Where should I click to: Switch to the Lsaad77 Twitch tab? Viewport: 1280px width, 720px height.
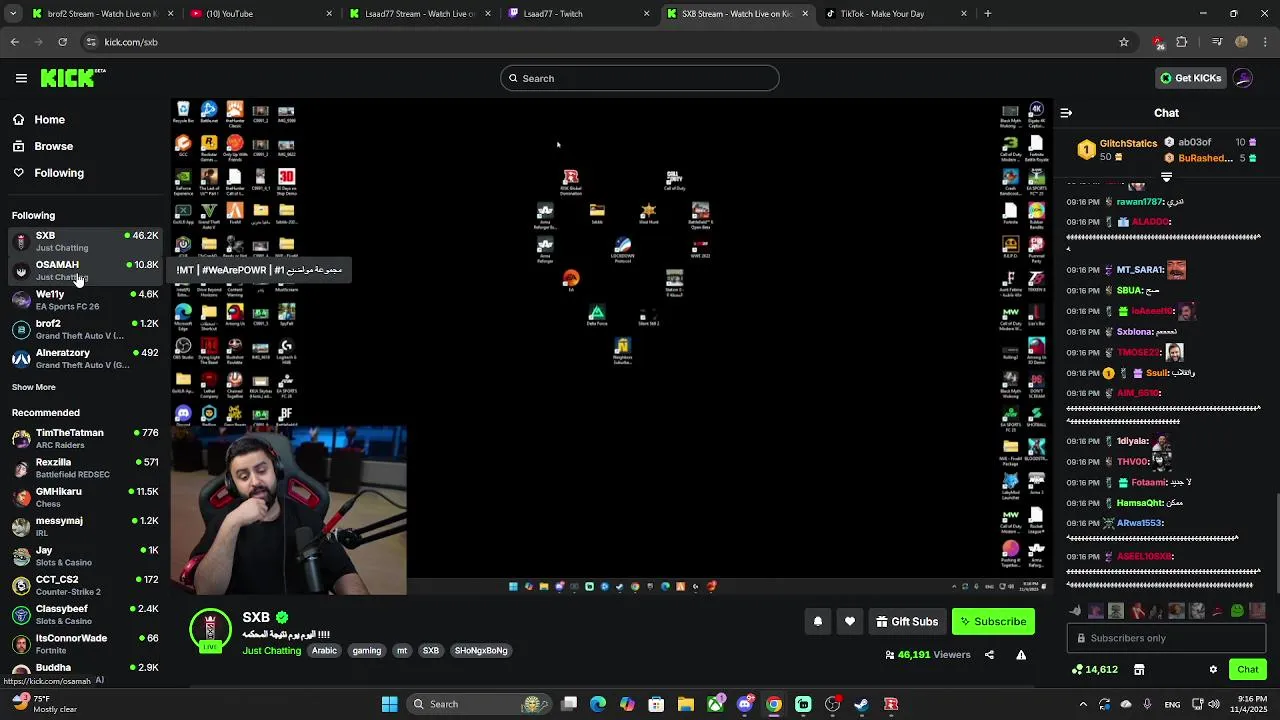(577, 14)
